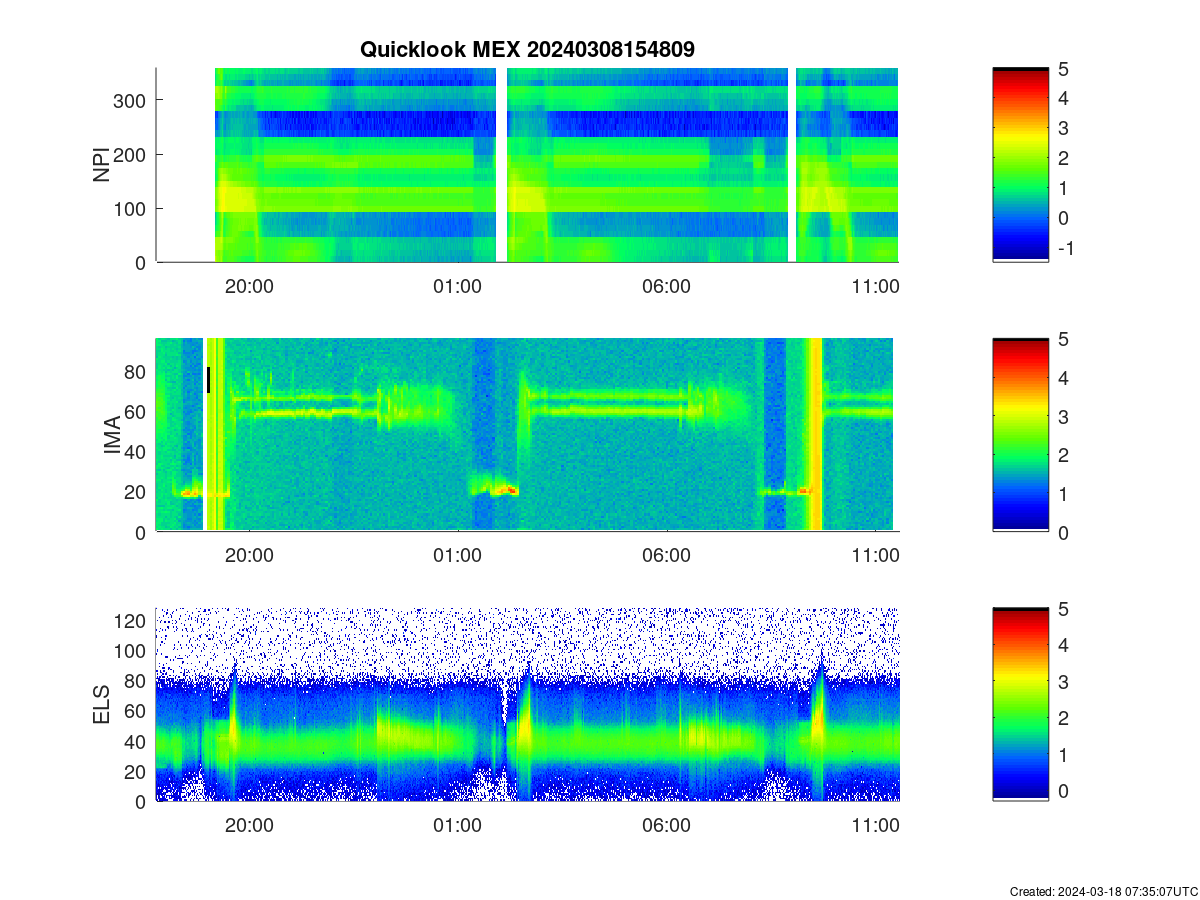Screen dimensions: 1200x900
Task: Click the 11:00 tick label under IMA plot
Action: click(x=876, y=555)
